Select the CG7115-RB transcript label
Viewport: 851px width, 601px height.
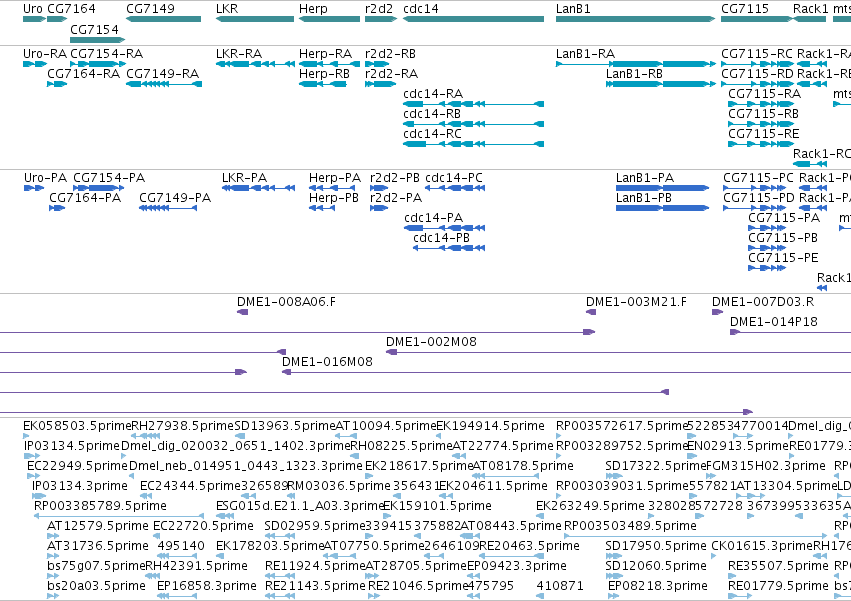click(x=764, y=114)
